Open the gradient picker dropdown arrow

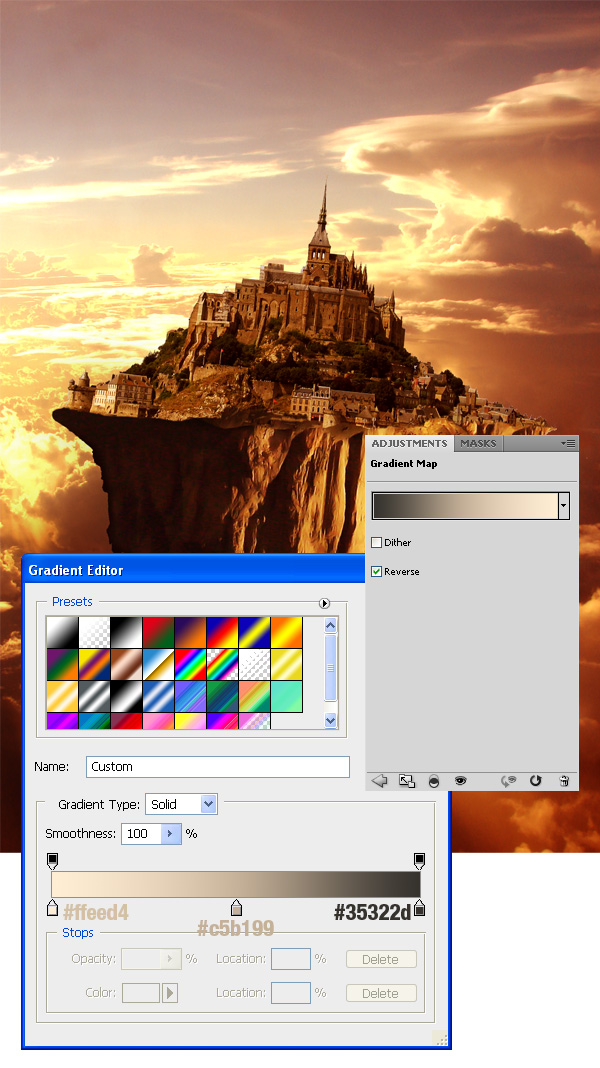[563, 506]
